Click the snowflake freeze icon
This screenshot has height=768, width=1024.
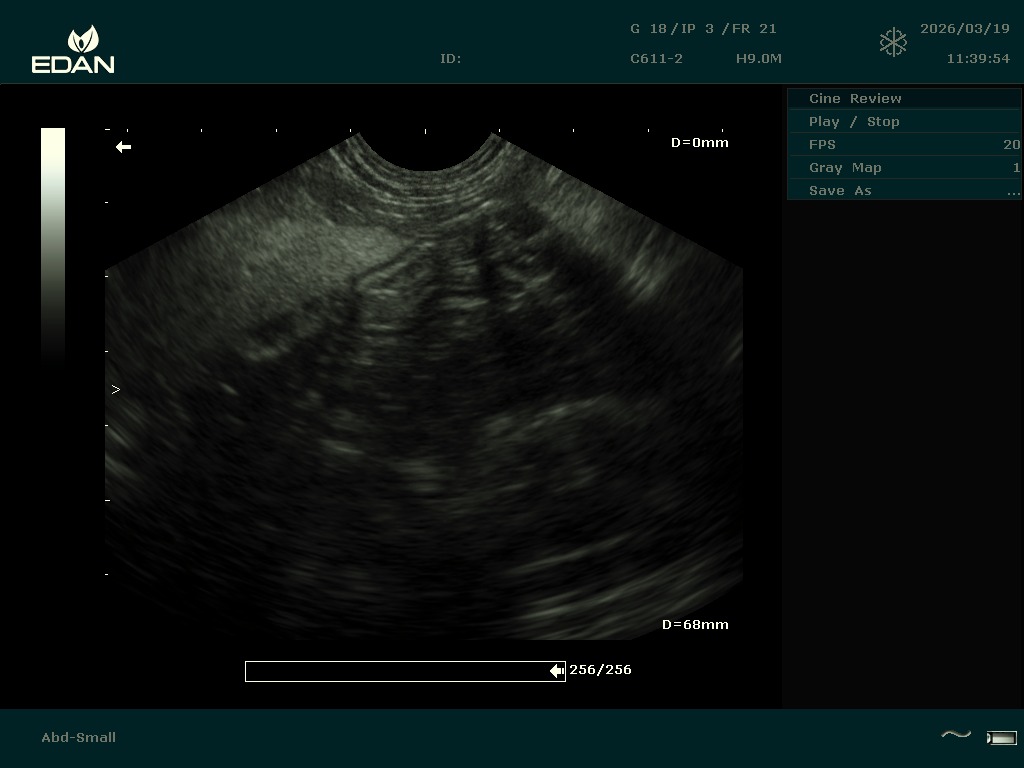pos(893,42)
